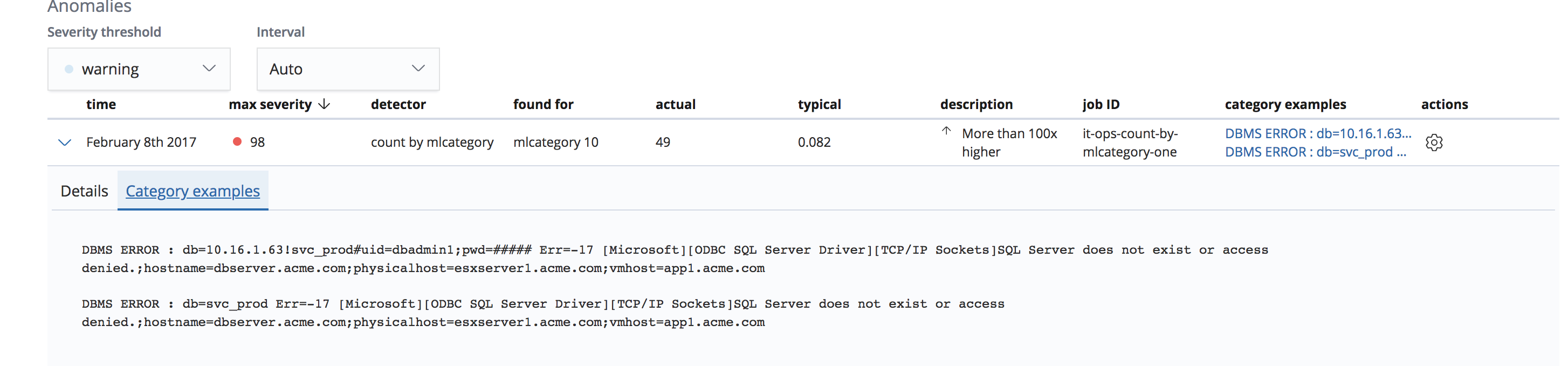Click the severity value 98
The width and height of the screenshot is (1568, 366).
point(257,142)
